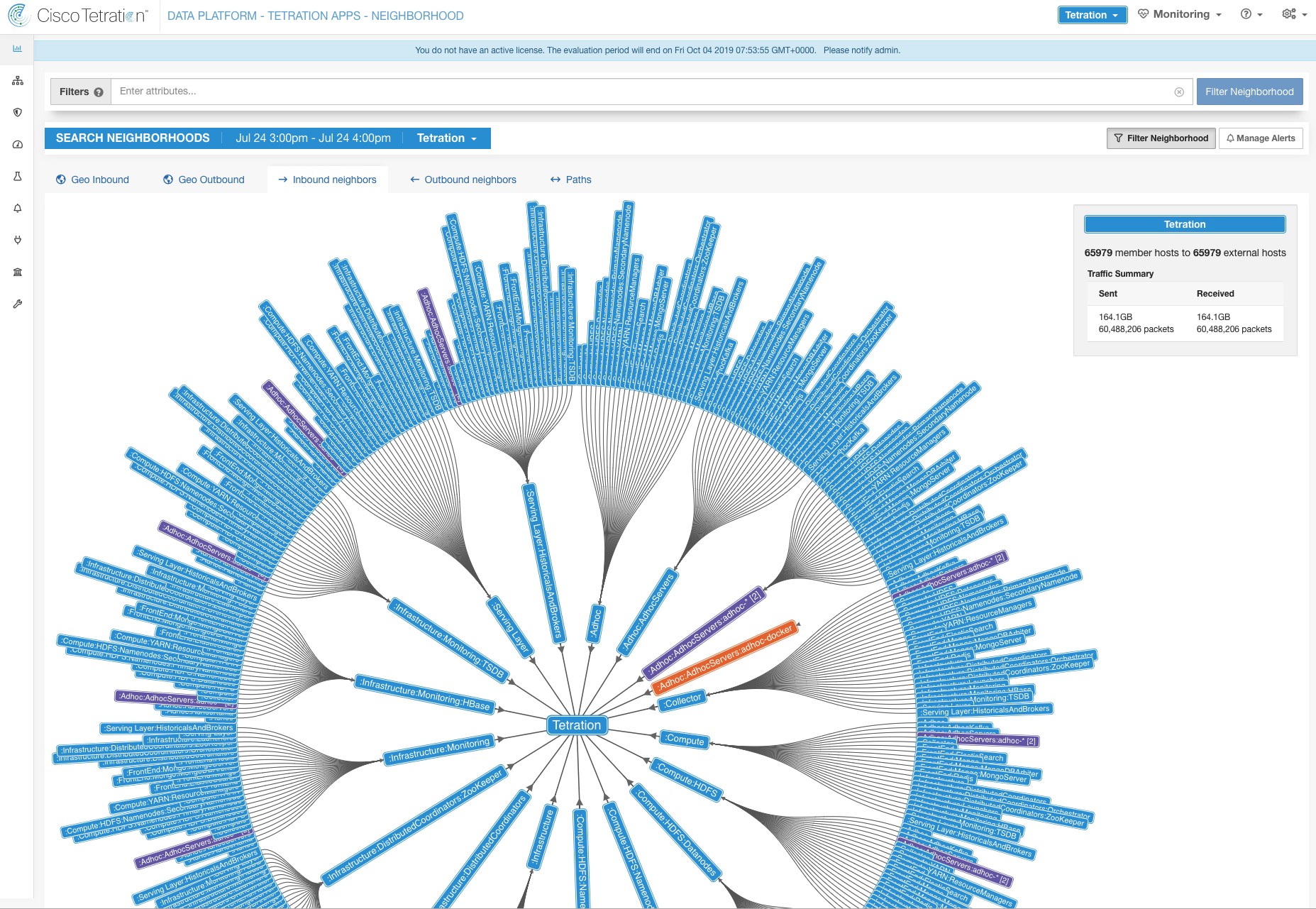Expand the Tetration dropdown in search bar
The height and width of the screenshot is (909, 1316).
446,138
